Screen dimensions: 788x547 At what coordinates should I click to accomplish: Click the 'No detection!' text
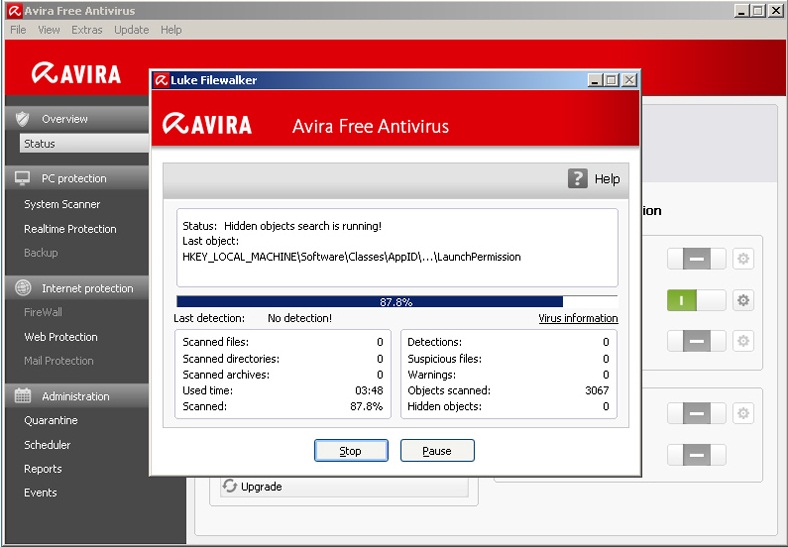click(x=300, y=318)
